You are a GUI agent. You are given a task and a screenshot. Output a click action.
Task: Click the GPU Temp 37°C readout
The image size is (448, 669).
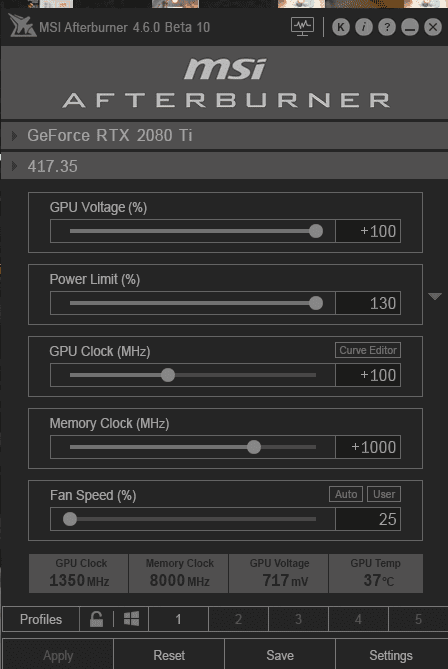coord(376,573)
